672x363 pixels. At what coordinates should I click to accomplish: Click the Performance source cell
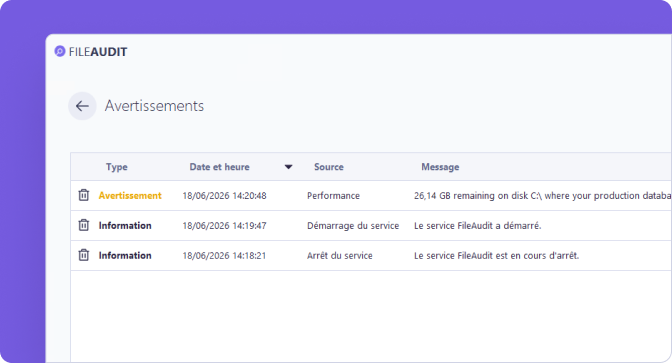(x=333, y=196)
